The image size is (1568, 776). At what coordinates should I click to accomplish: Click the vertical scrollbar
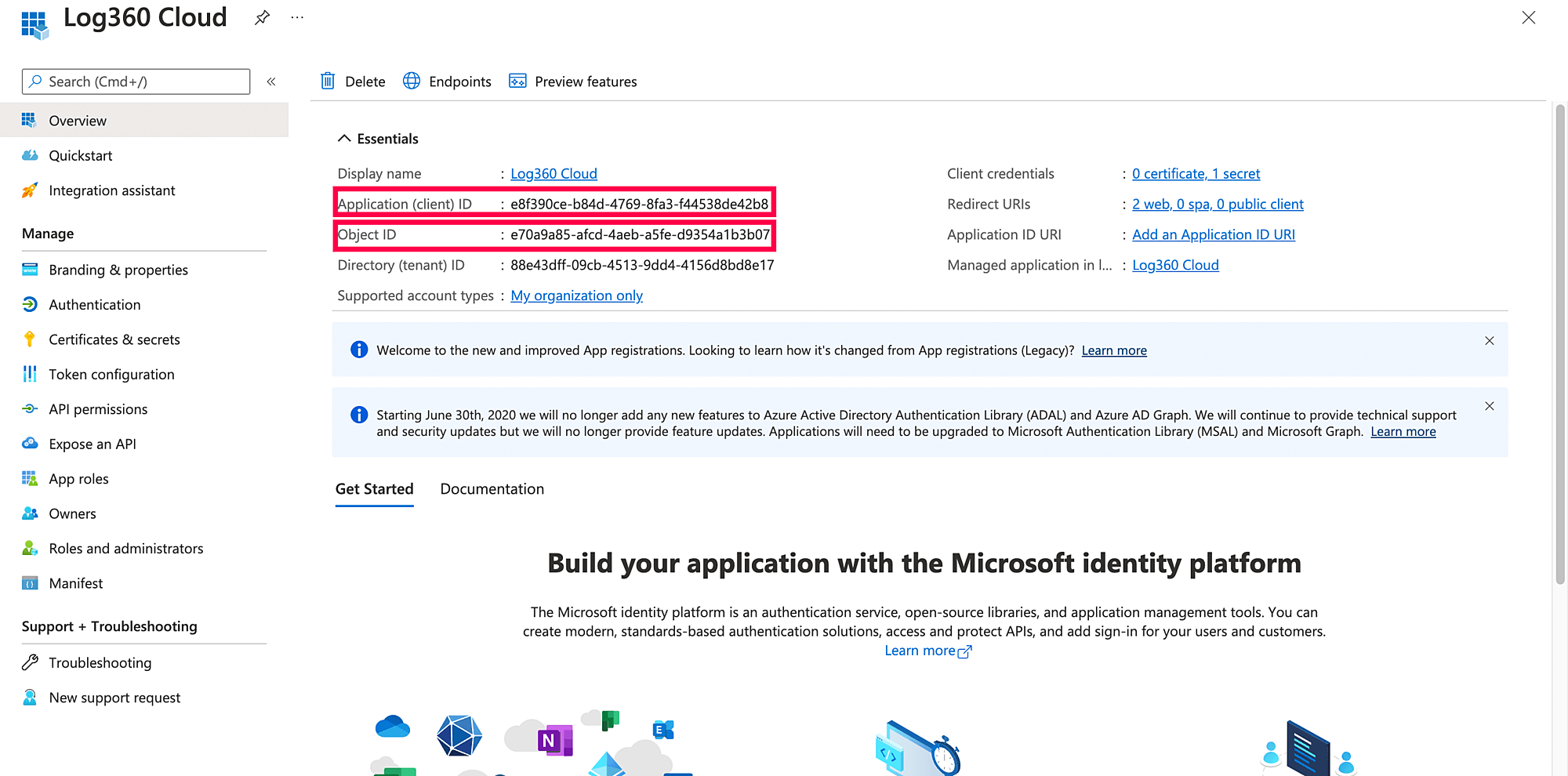pyautogui.click(x=1559, y=344)
